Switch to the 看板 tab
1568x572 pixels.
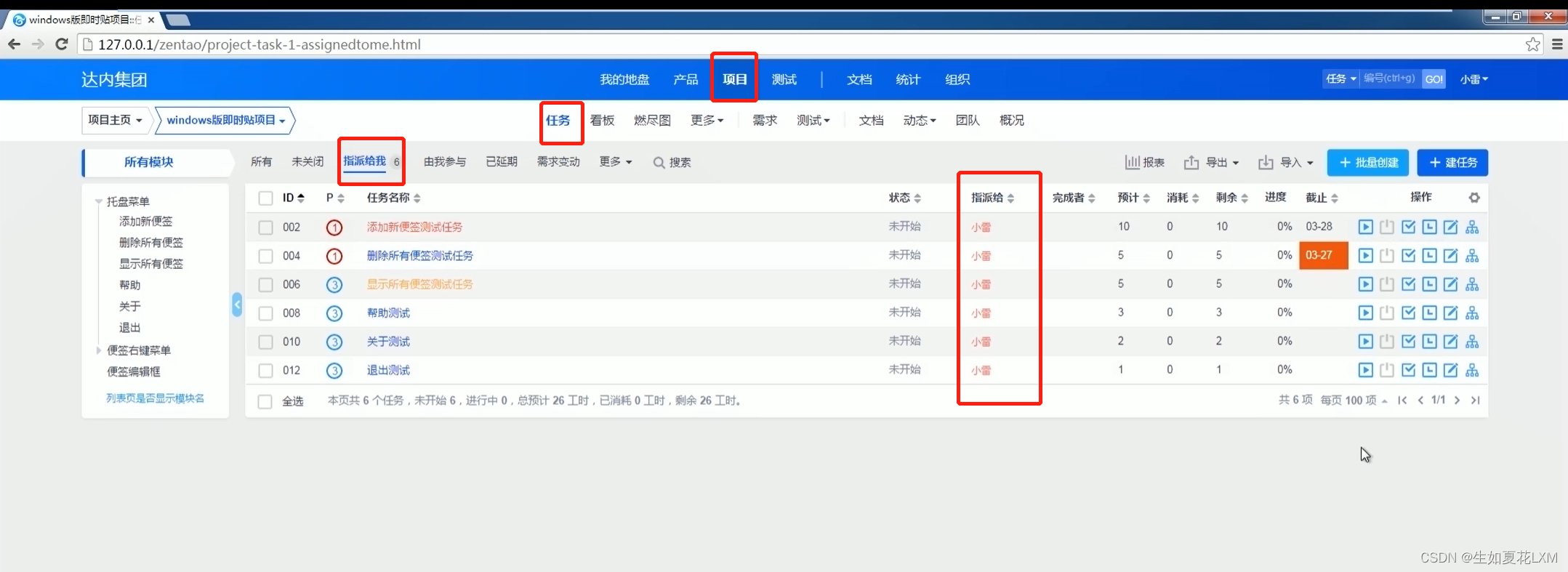pyautogui.click(x=602, y=120)
